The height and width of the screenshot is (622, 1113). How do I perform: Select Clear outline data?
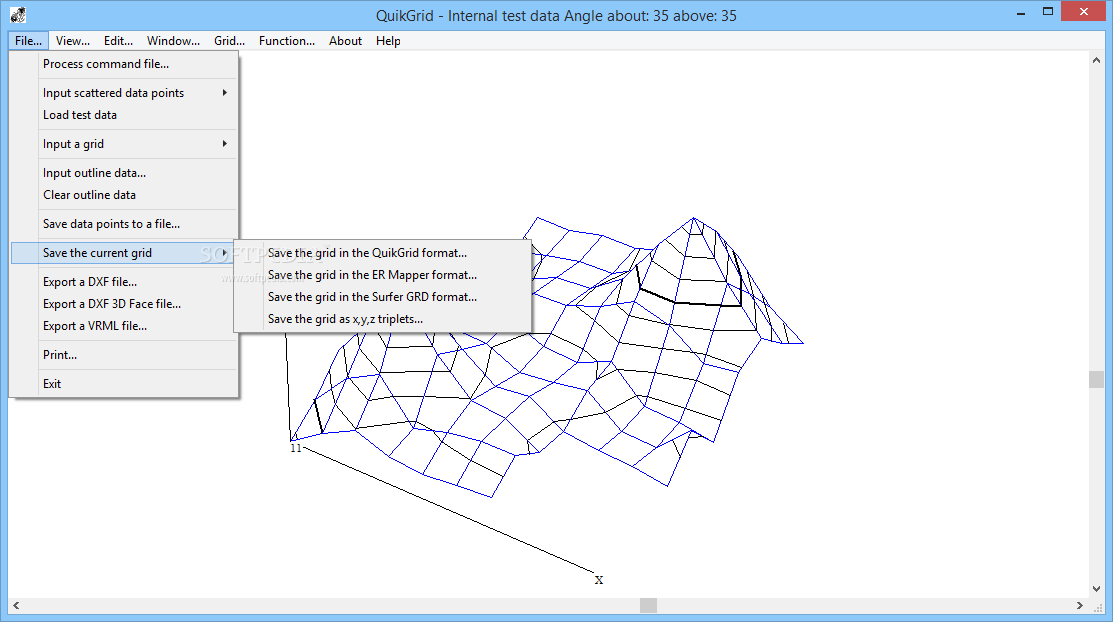point(124,195)
